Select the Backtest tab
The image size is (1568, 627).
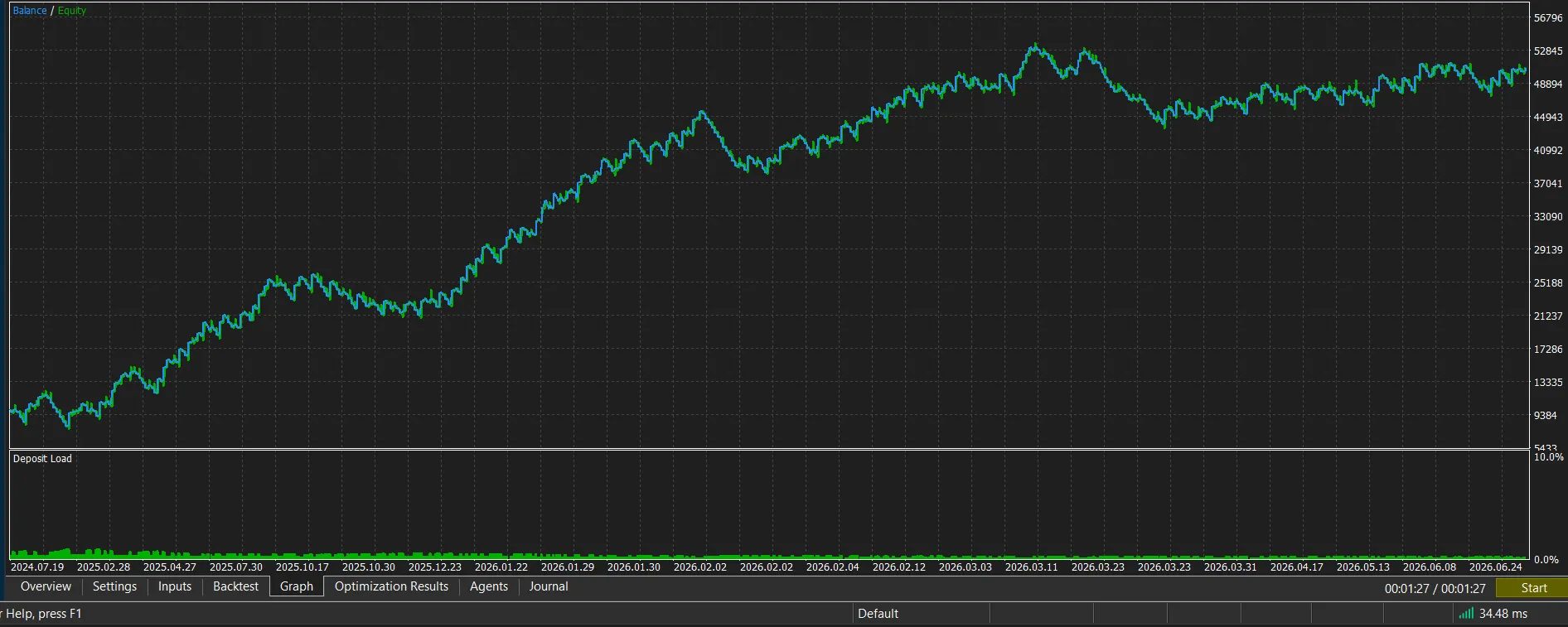[x=235, y=586]
